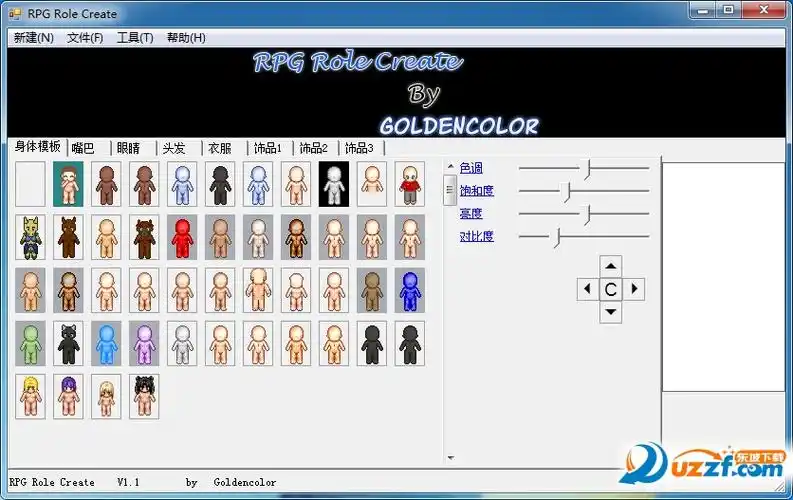Screen dimensions: 793x500
Task: Click the 色调 hue slider
Action: [584, 169]
